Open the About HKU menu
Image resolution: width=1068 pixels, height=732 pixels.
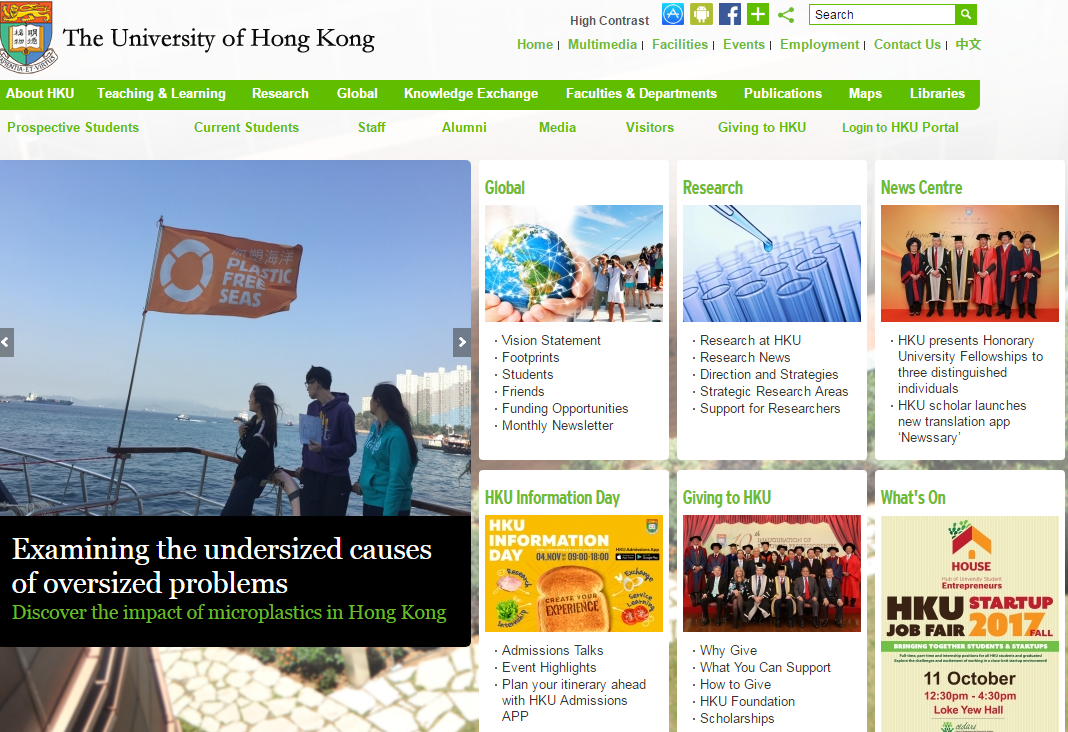pos(40,94)
